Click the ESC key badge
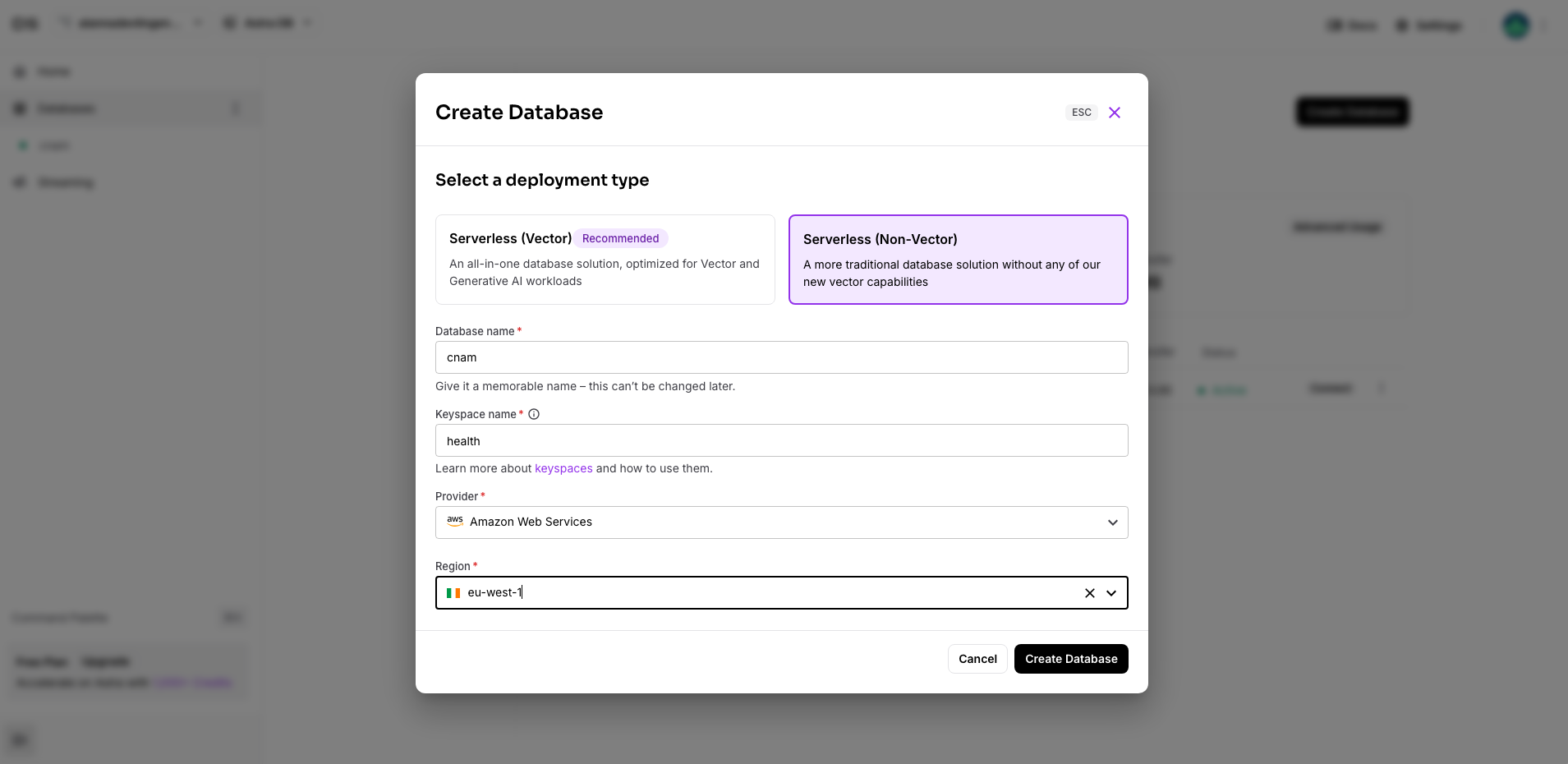Image resolution: width=1568 pixels, height=764 pixels. click(x=1081, y=113)
